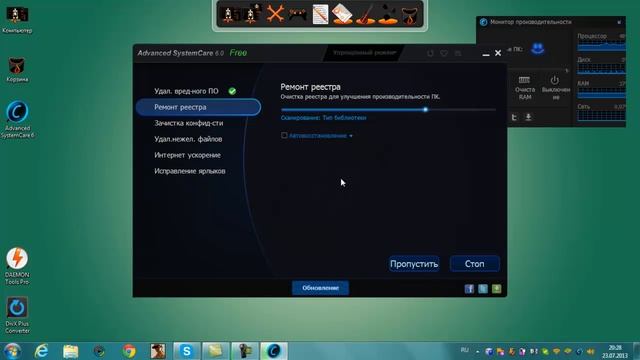Open the Корзина recycle bin icon
This screenshot has height=360, width=640.
point(17,69)
